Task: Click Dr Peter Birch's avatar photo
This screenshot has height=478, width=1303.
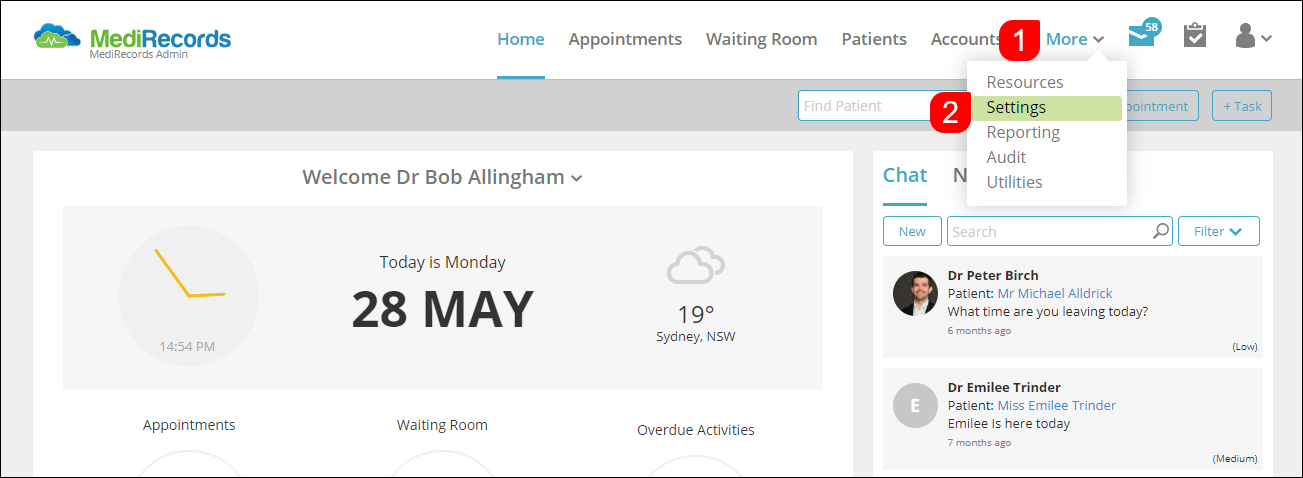Action: (915, 293)
